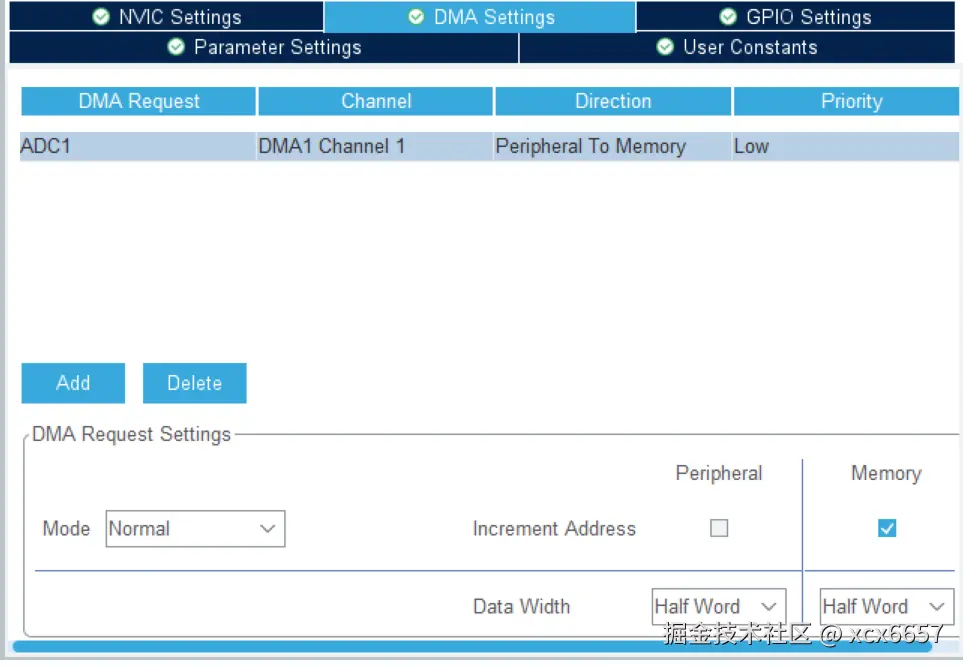Go to the User Constants tab
This screenshot has height=667, width=963.
click(737, 47)
